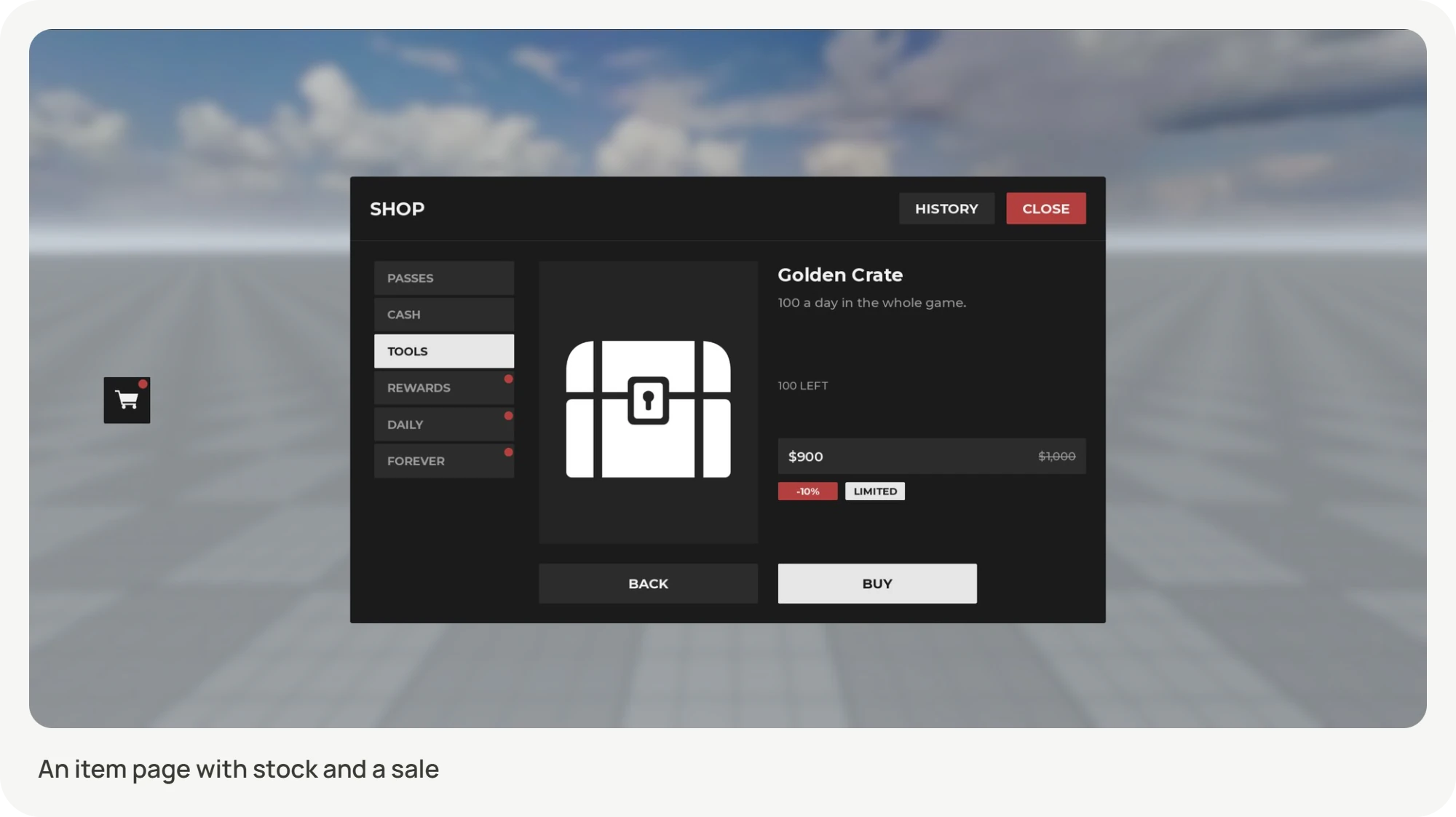Viewport: 1456px width, 817px height.
Task: Select the Passes category
Action: [x=444, y=278]
